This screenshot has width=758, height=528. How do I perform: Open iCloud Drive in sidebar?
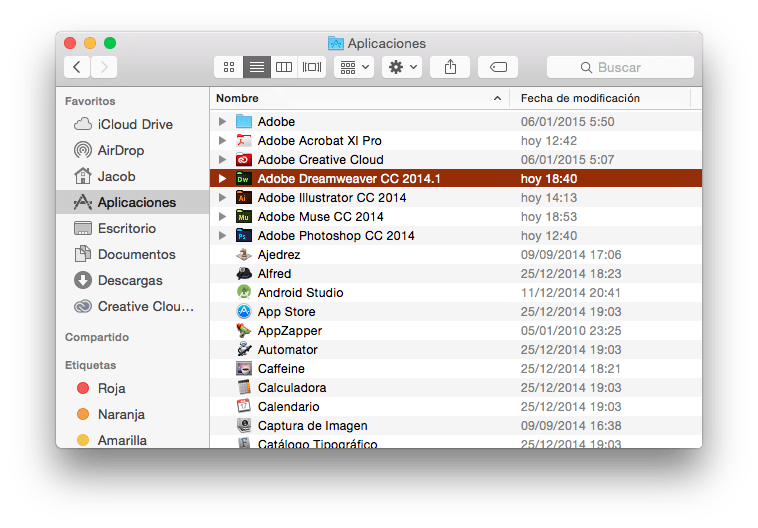pos(133,124)
